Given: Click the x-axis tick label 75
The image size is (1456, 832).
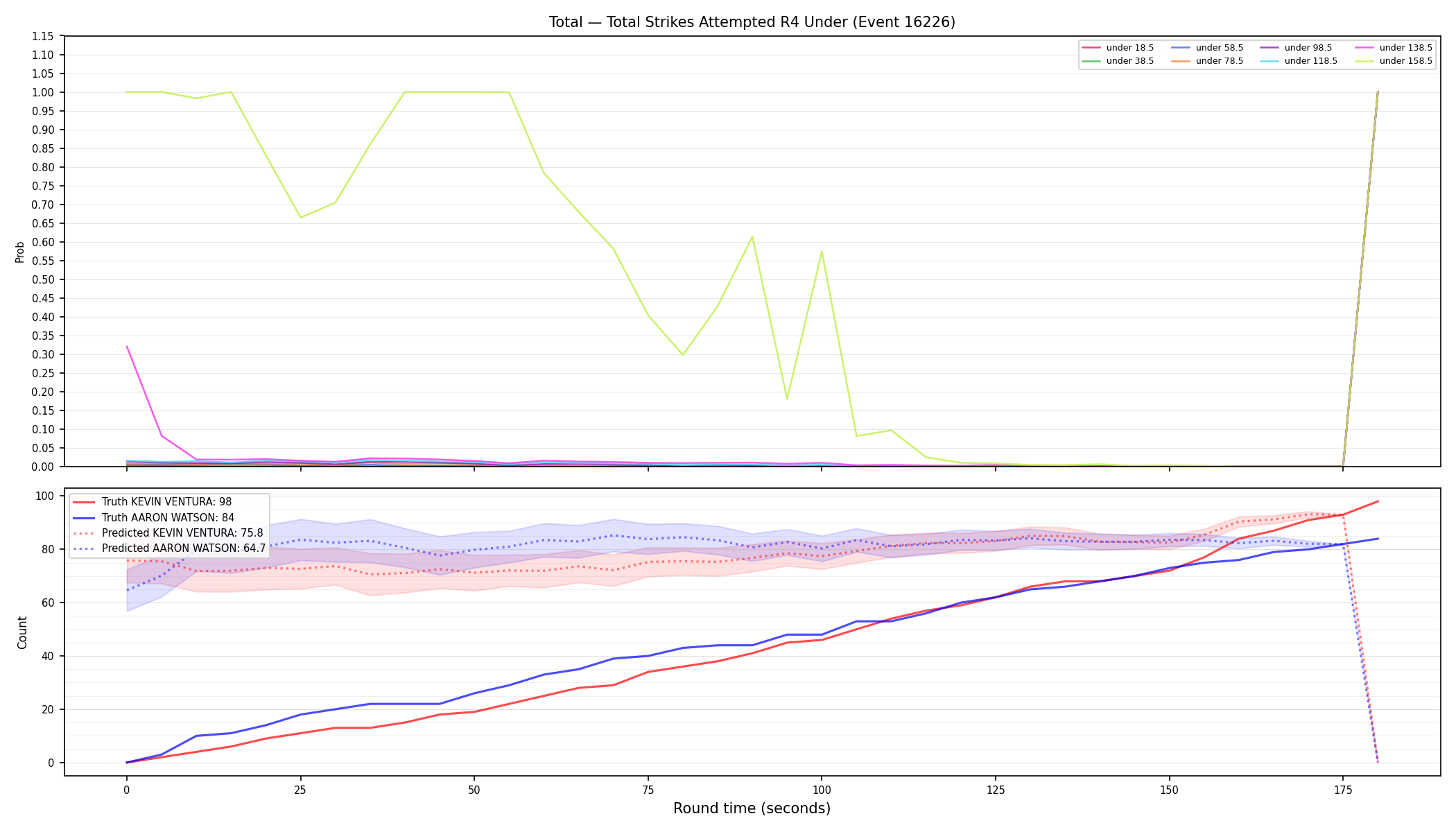Looking at the screenshot, I should (648, 790).
